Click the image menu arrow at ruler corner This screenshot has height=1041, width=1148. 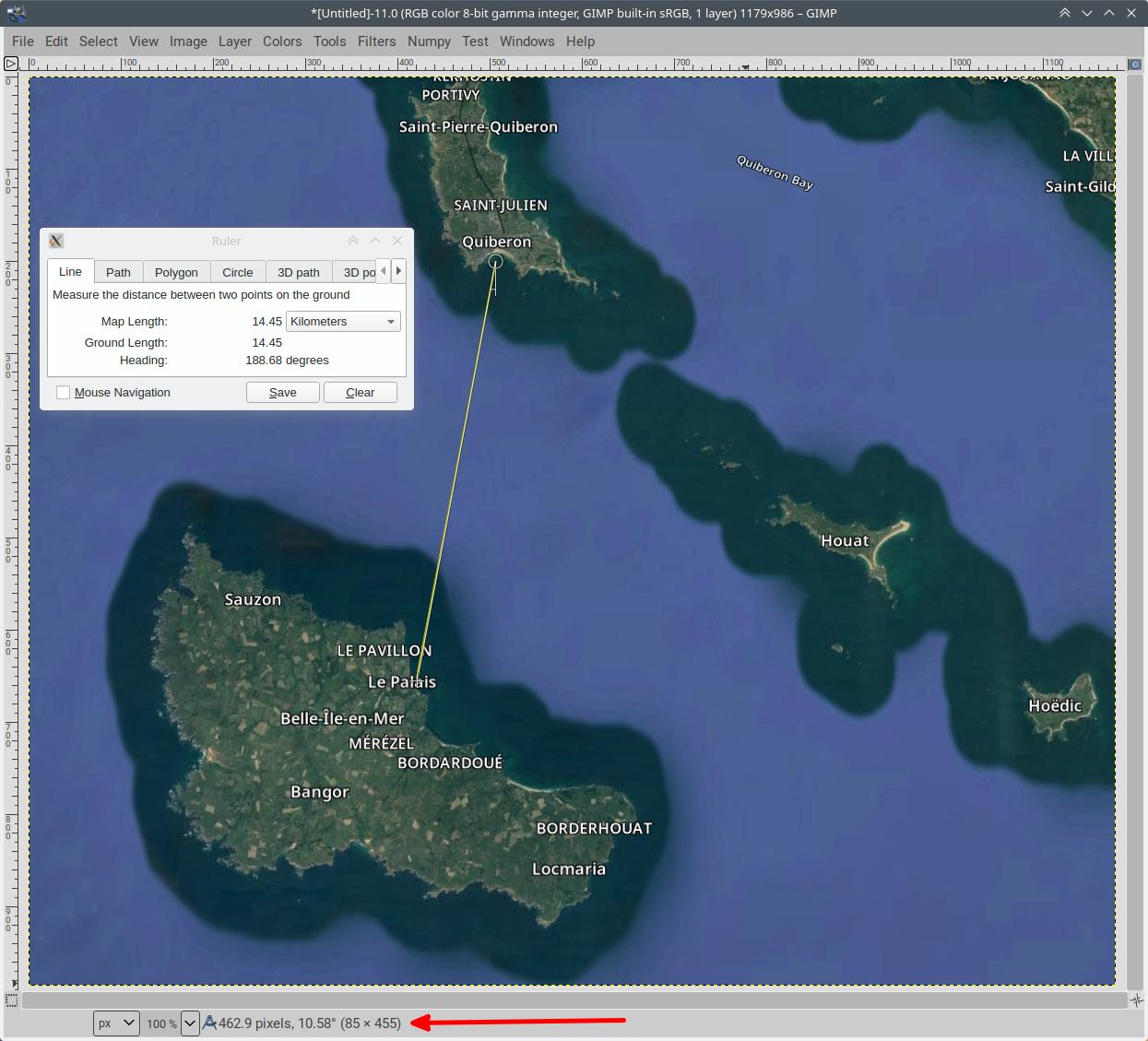coord(11,64)
